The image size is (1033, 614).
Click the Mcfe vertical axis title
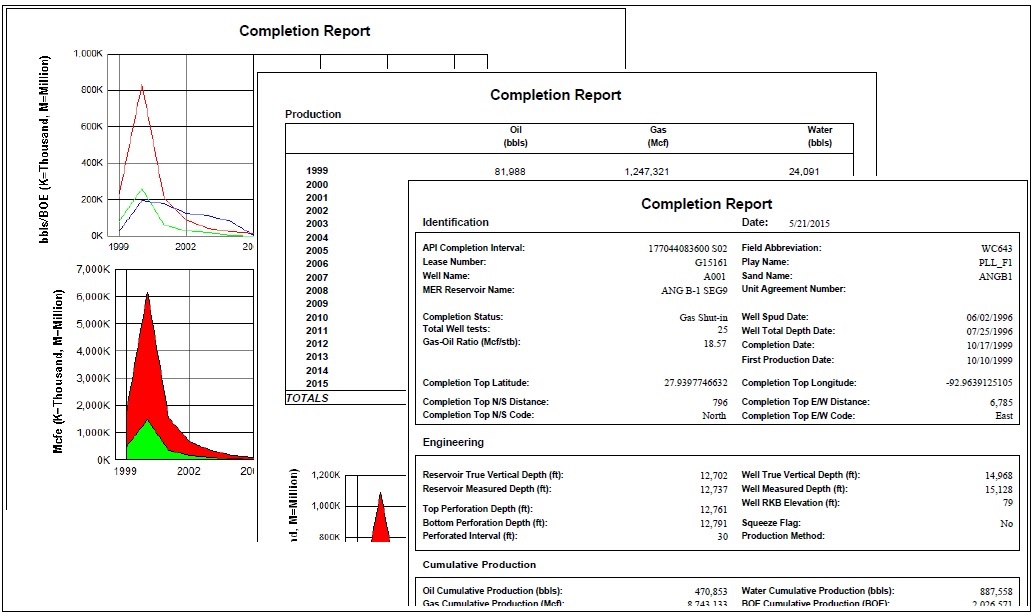(58, 372)
